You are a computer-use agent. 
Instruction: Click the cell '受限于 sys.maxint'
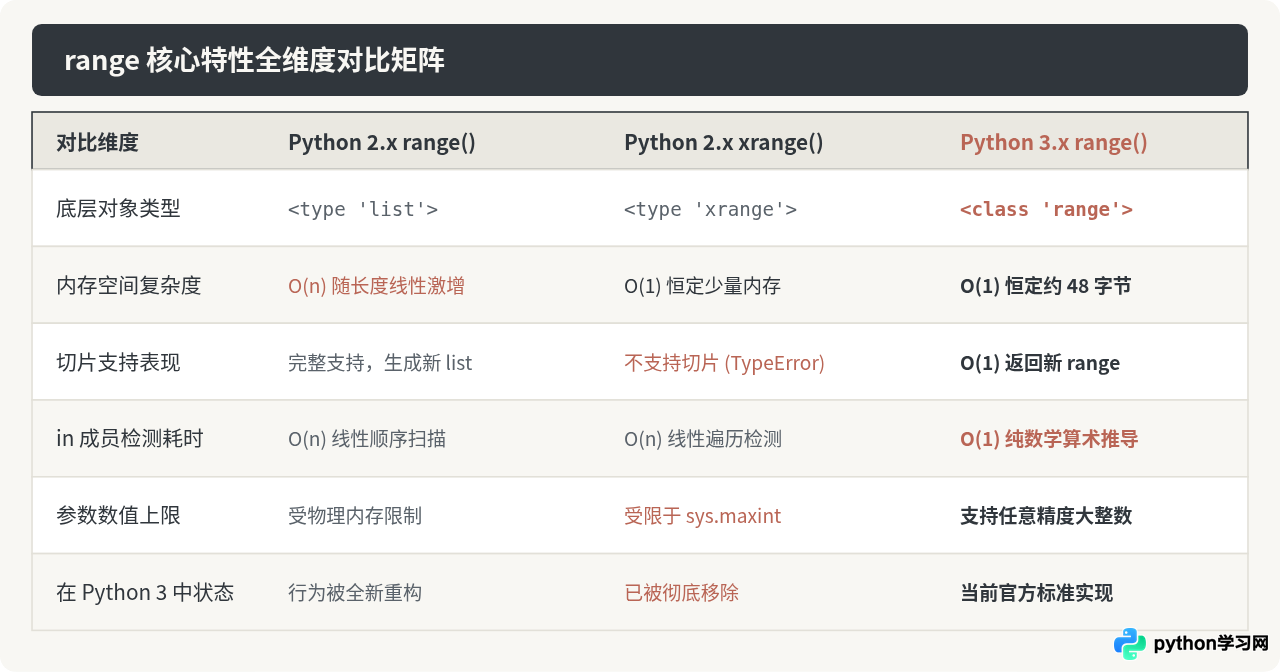(702, 516)
